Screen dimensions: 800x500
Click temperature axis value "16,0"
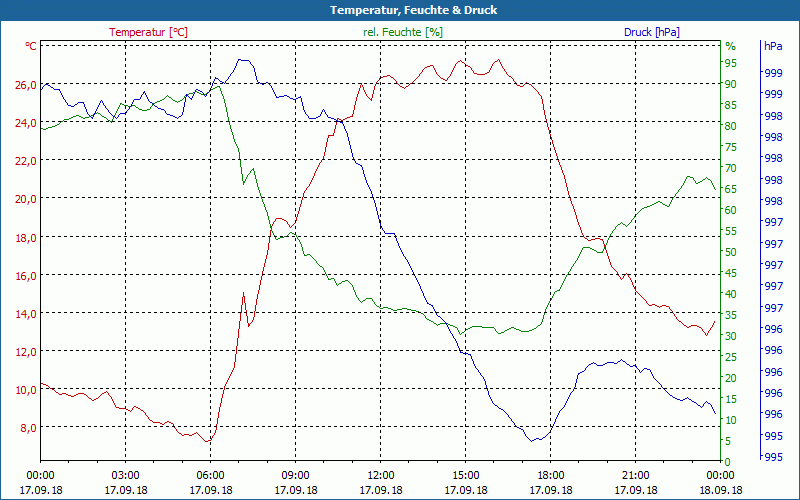click(x=26, y=276)
